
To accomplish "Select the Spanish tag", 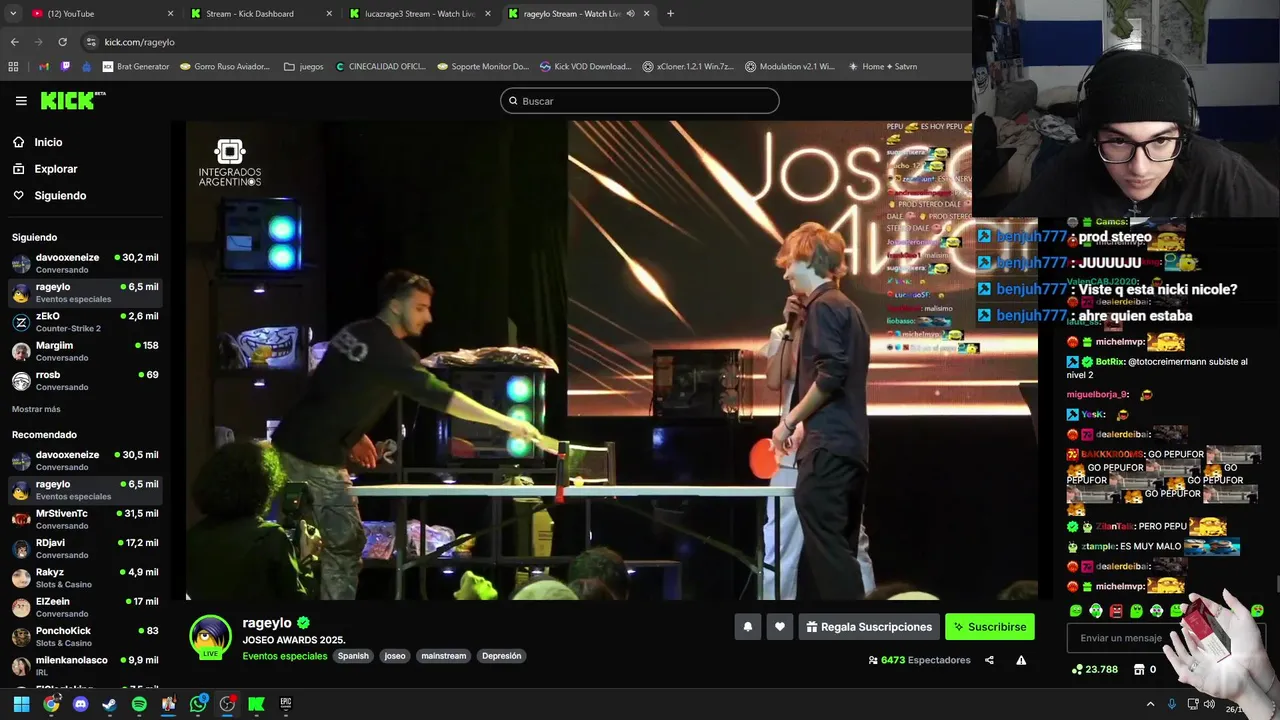I will point(353,656).
